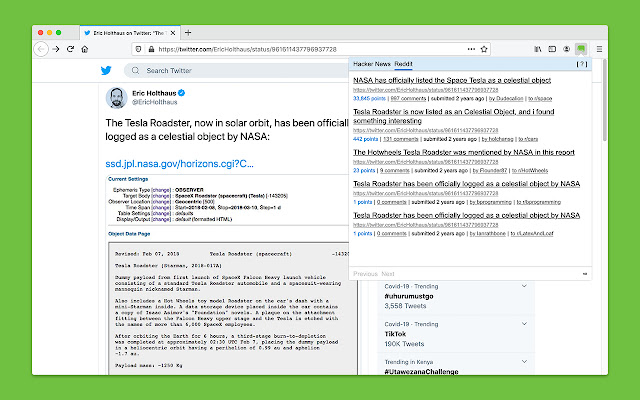The image size is (640, 400).
Task: Open the 9 comments link
Action: pyautogui.click(x=394, y=171)
